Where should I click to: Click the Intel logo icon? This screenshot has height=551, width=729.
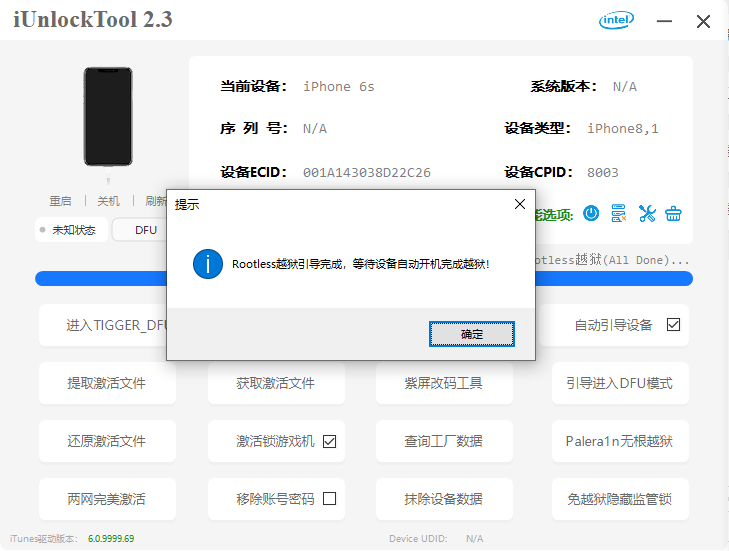tap(616, 20)
